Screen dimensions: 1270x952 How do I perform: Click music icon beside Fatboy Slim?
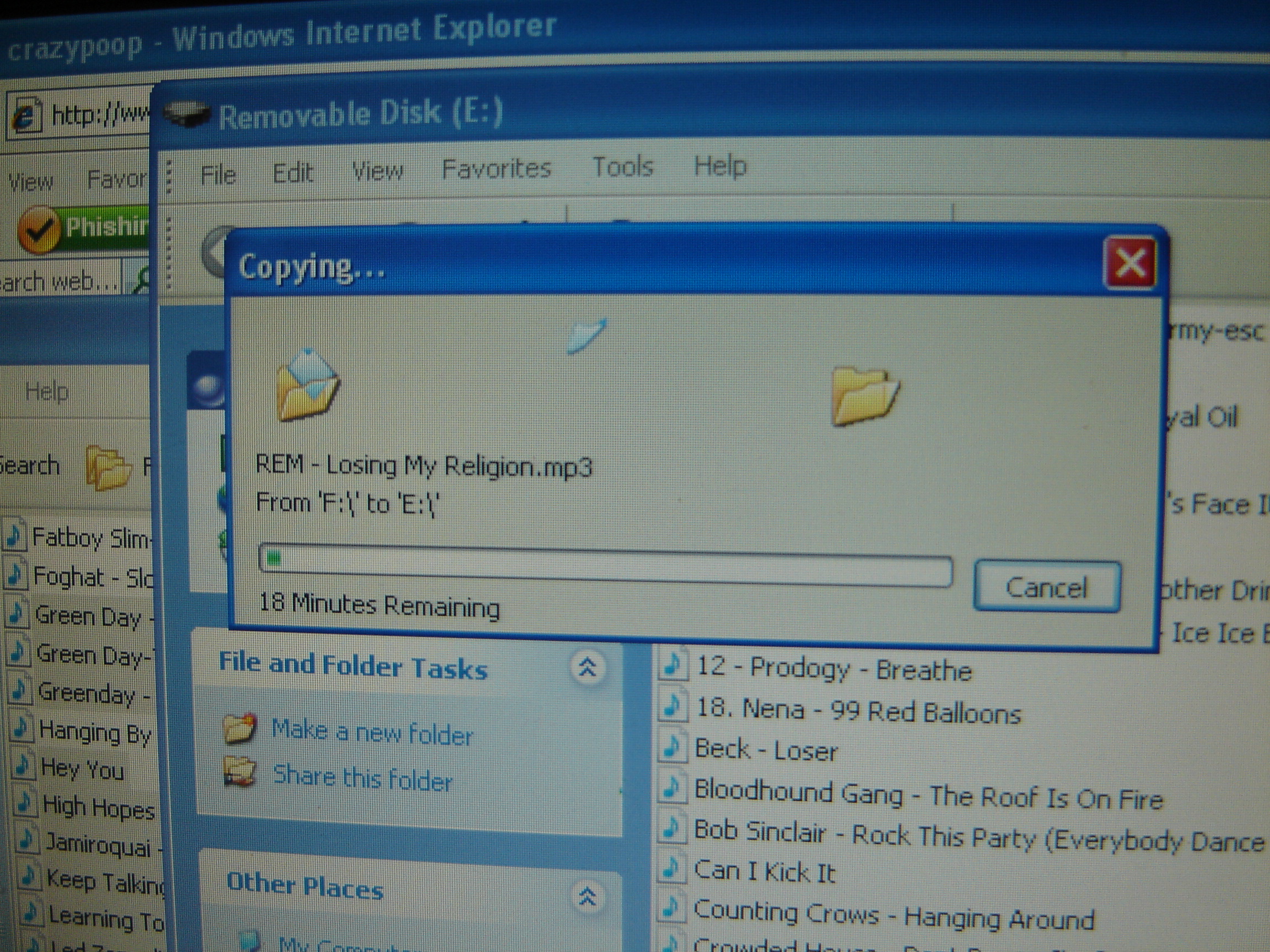(x=15, y=536)
